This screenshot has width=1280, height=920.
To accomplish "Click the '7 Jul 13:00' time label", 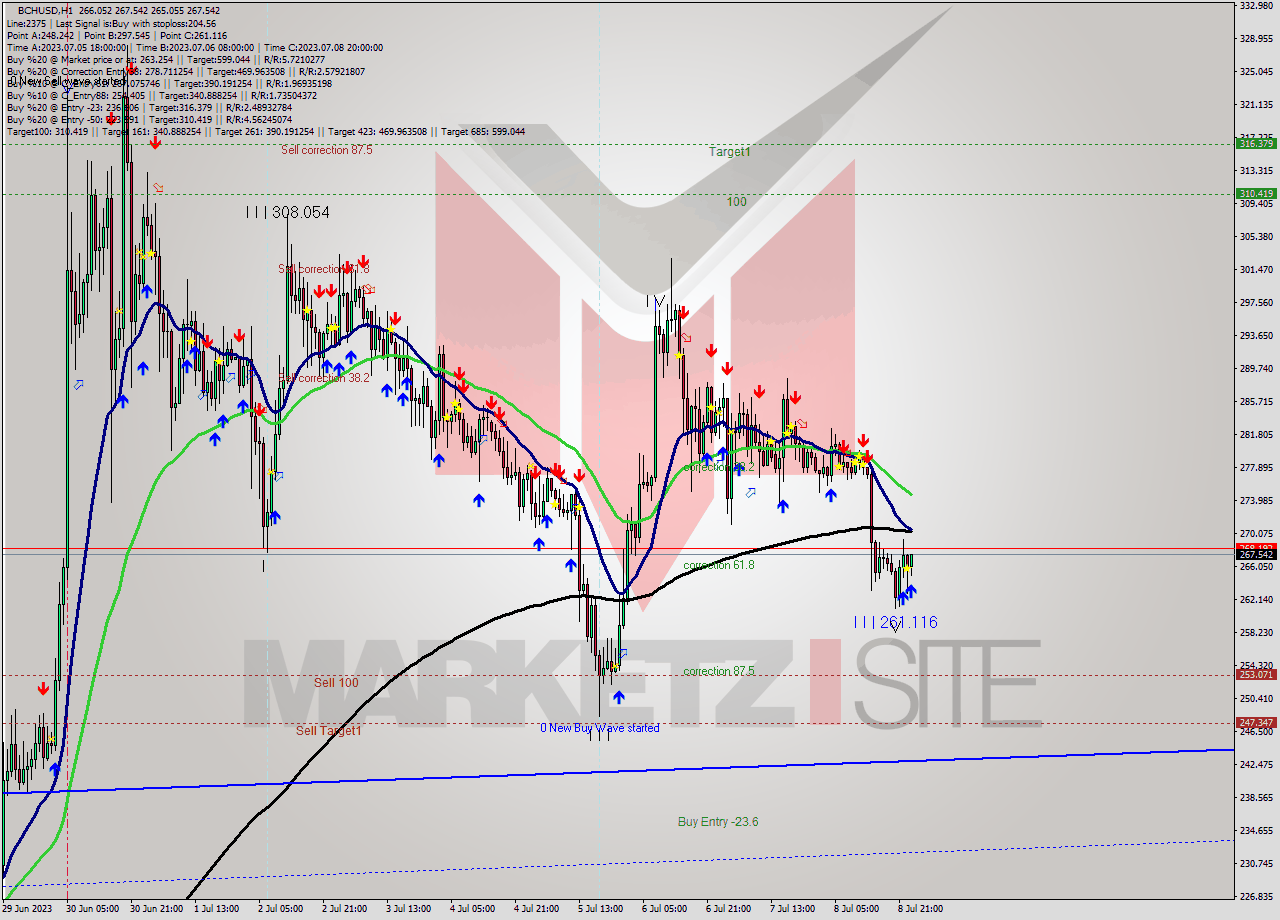I will click(x=793, y=909).
